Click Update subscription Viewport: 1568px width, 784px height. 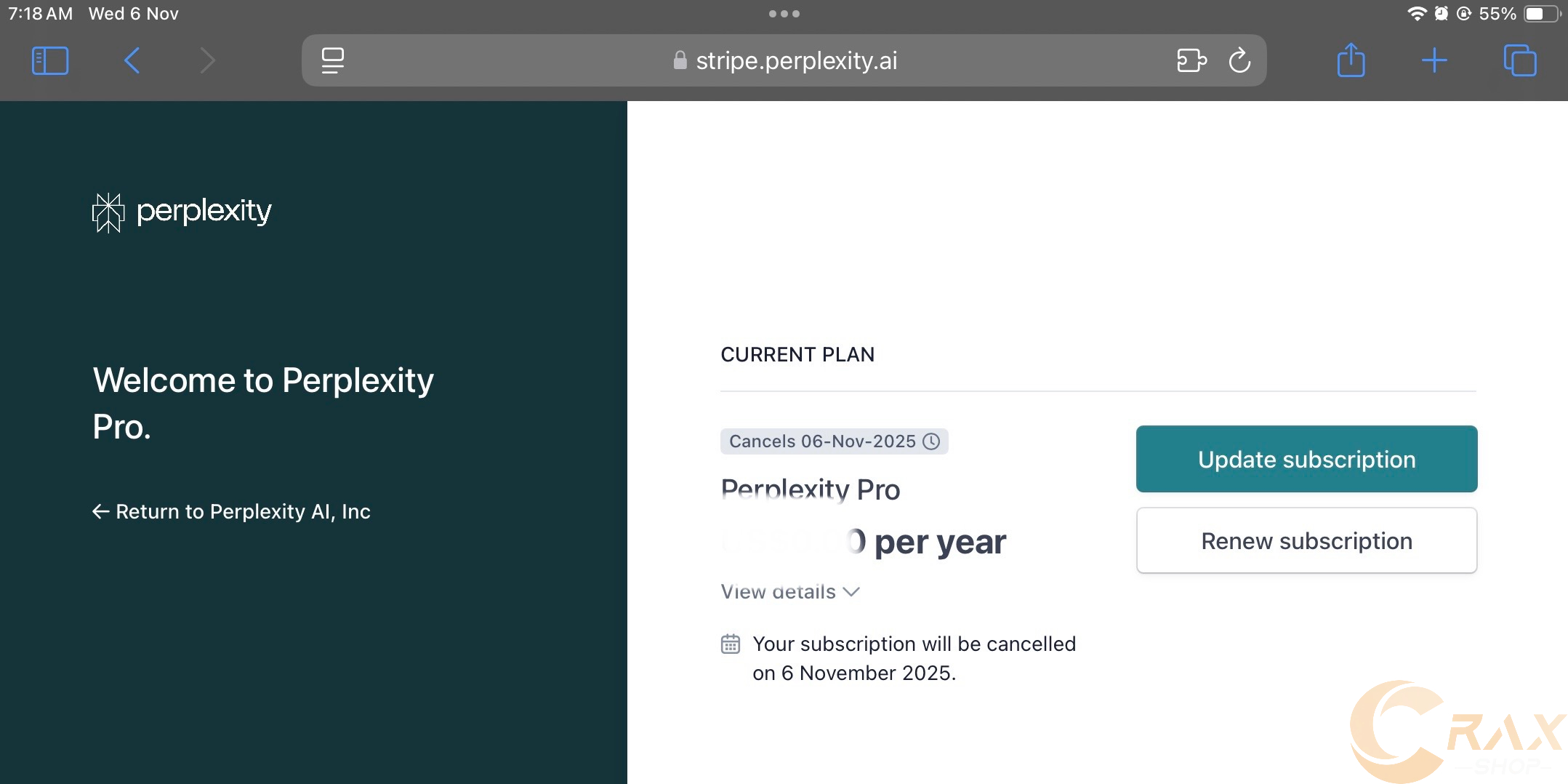pos(1306,459)
